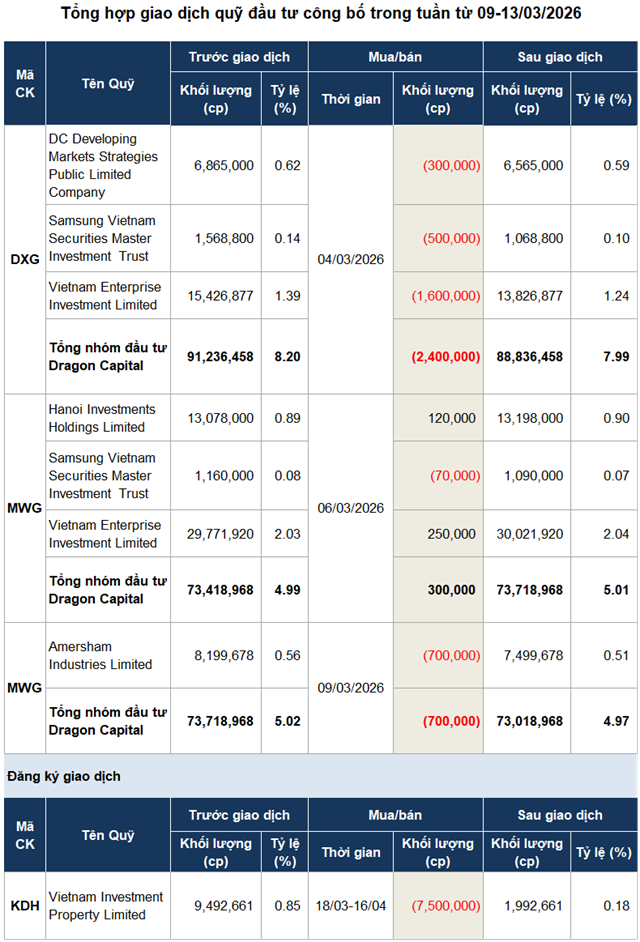The image size is (640, 942).
Task: Click the title "Tổng hợp giao dịch quỹ đầu tư"
Action: [320, 14]
